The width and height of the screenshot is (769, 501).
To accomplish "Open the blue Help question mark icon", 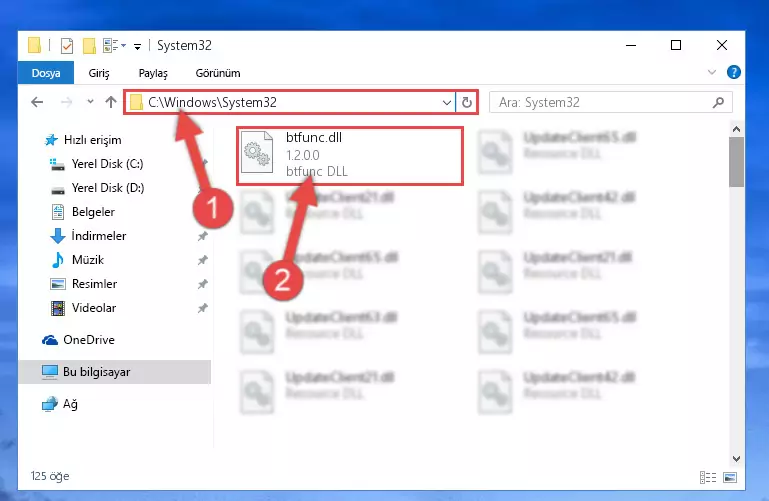I will (734, 73).
